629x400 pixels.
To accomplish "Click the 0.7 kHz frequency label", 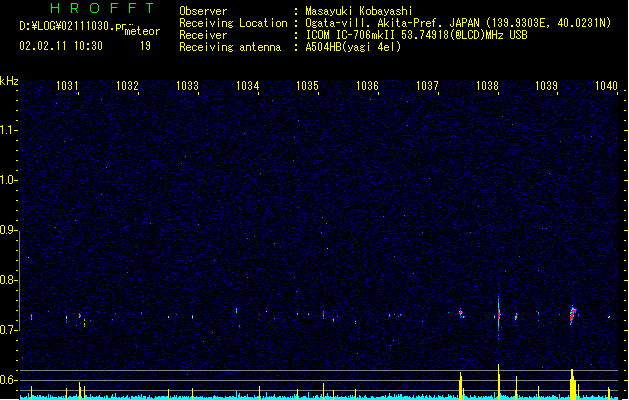I will [x=9, y=330].
